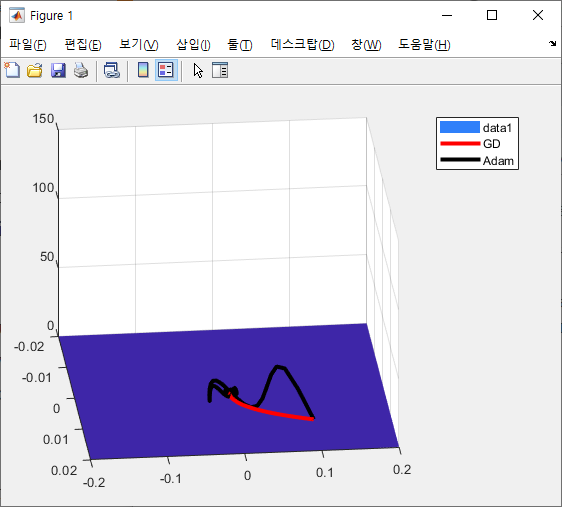This screenshot has height=507, width=562.
Task: Click the y-axis tick label -0.02
Action: tap(29, 347)
